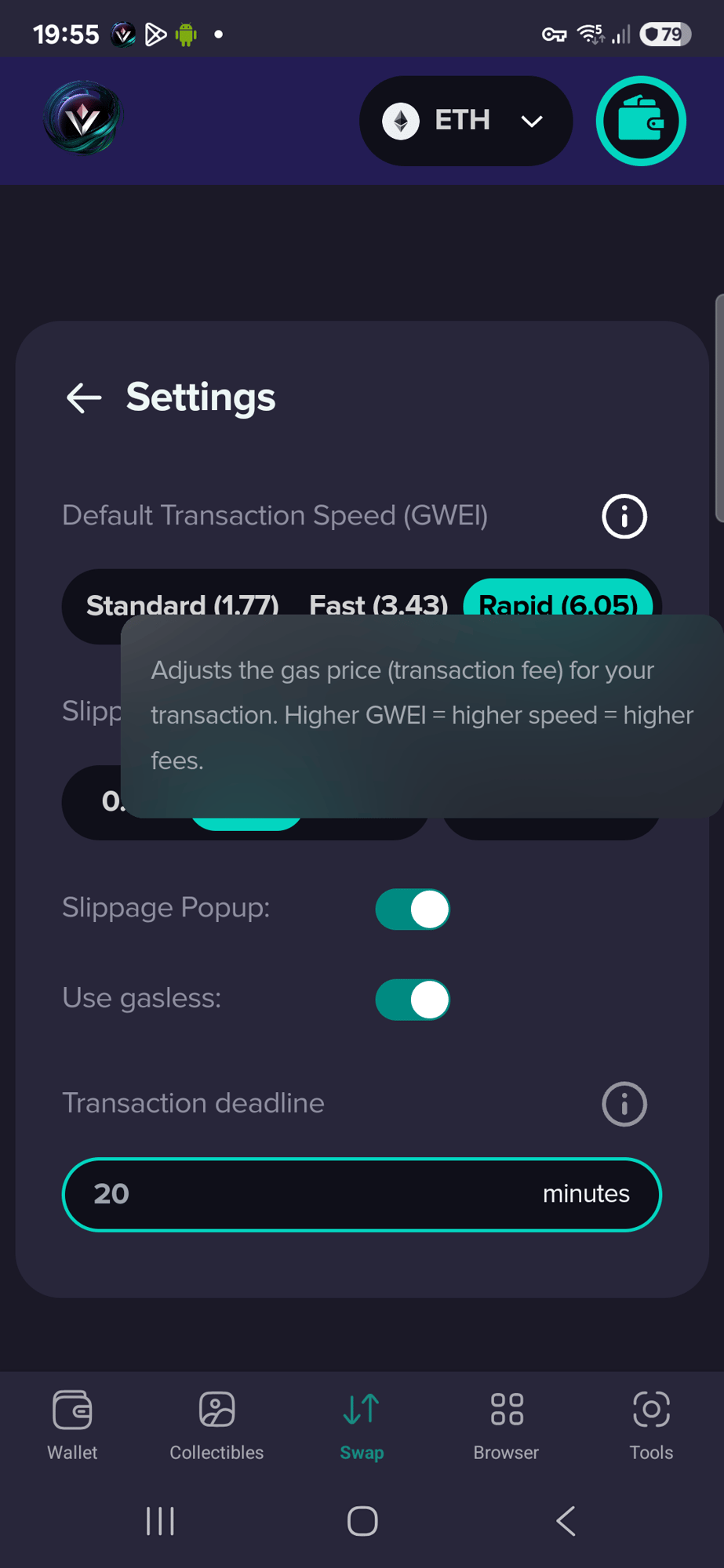This screenshot has width=724, height=1568.
Task: Choose Fast (3.43) transaction speed
Action: pyautogui.click(x=379, y=604)
